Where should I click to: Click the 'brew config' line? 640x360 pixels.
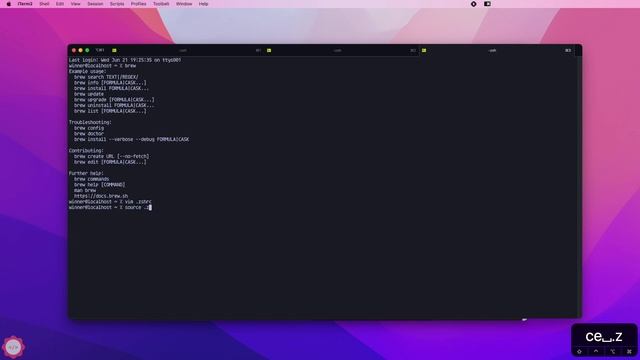coord(89,128)
